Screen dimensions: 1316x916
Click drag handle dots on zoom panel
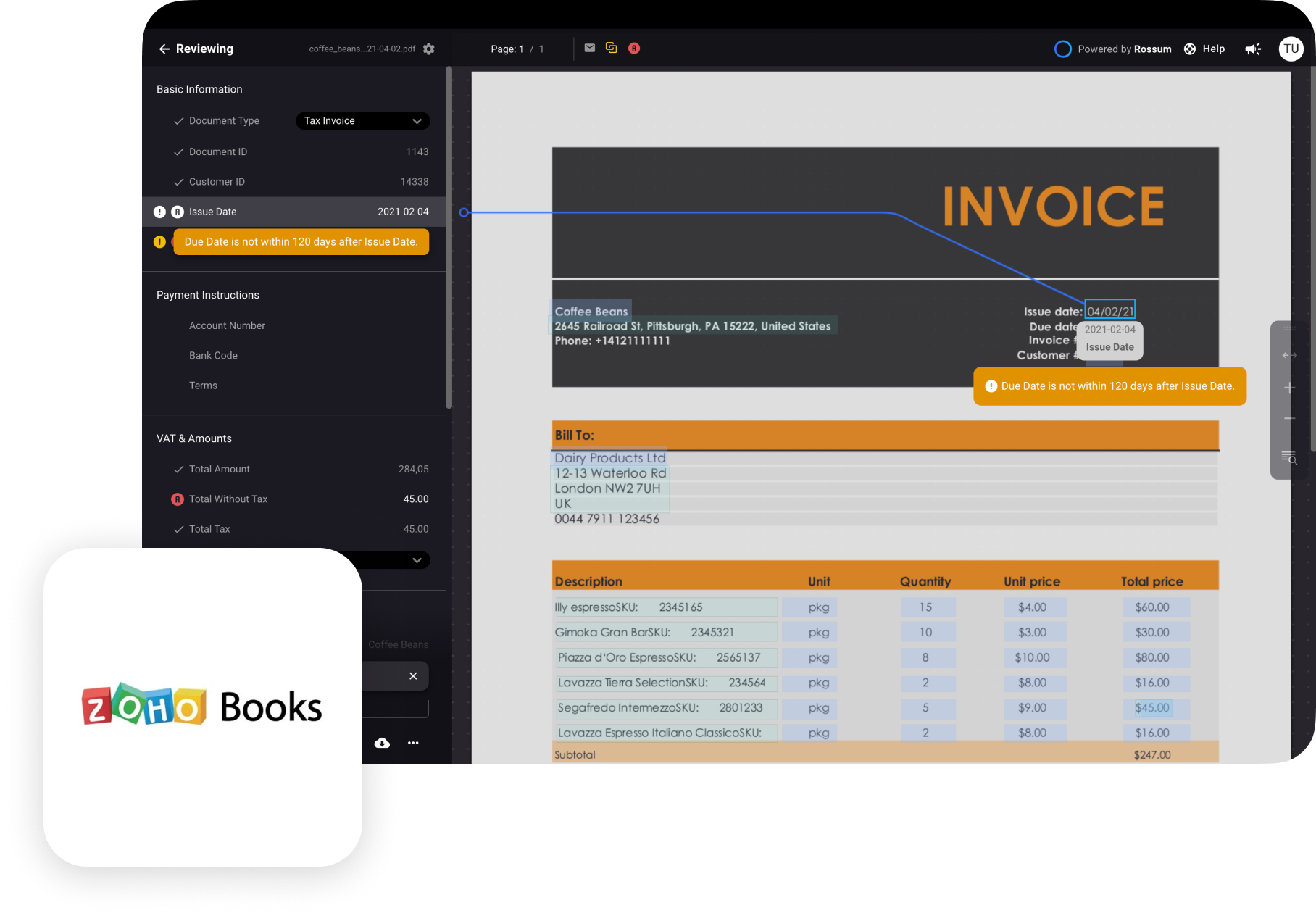(1290, 328)
